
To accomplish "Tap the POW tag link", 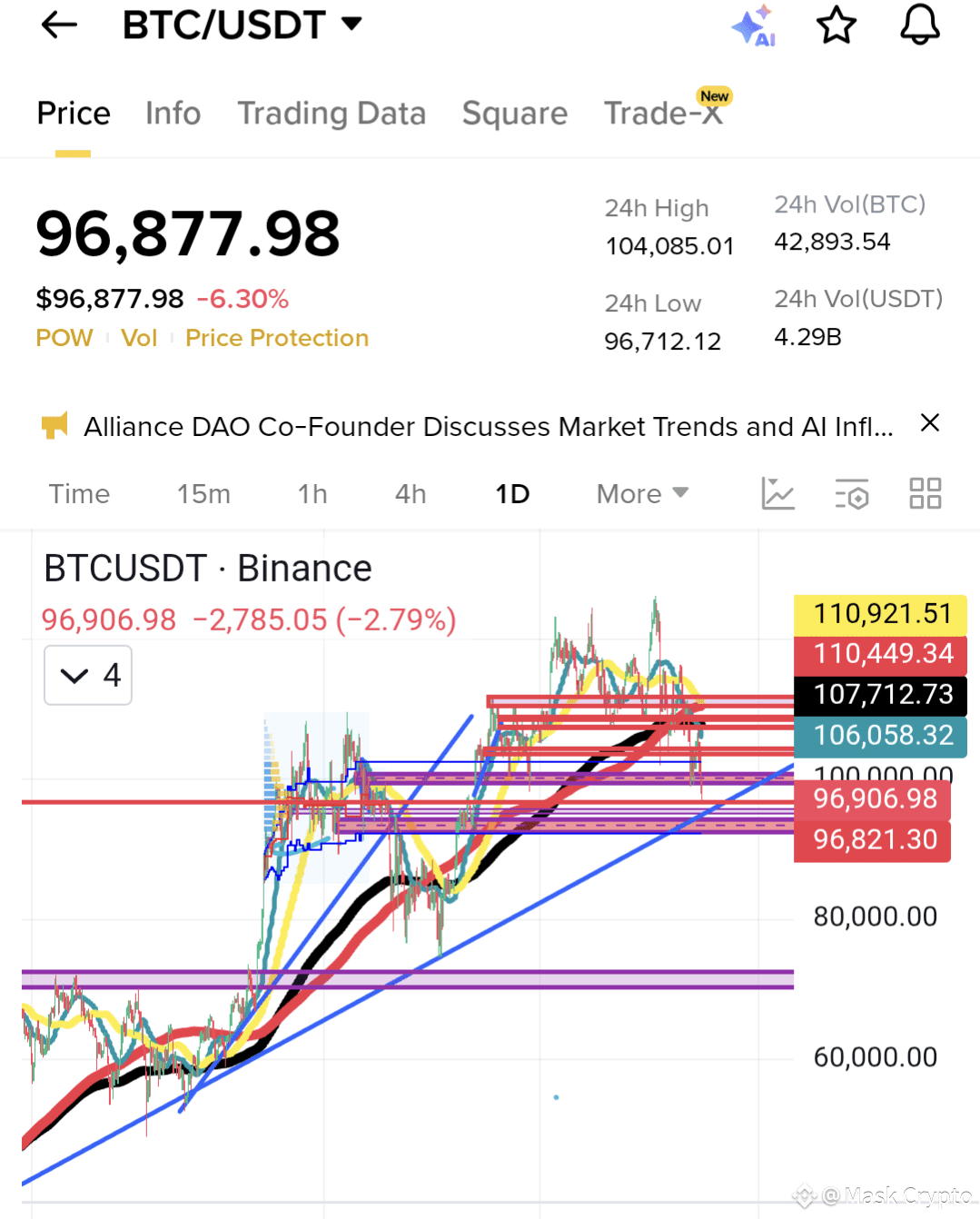I will pyautogui.click(x=64, y=338).
